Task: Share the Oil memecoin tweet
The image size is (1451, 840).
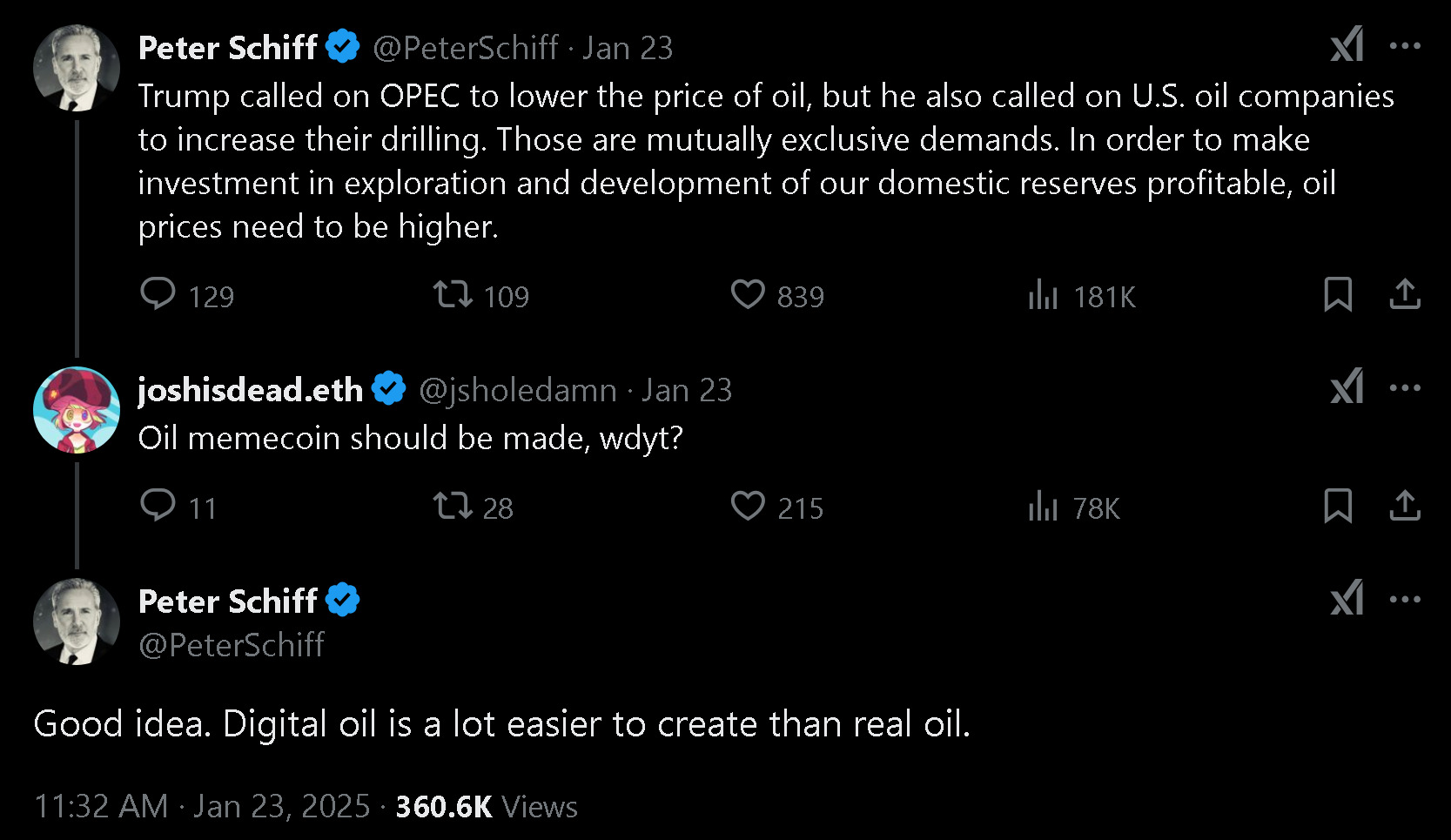Action: tap(1404, 506)
